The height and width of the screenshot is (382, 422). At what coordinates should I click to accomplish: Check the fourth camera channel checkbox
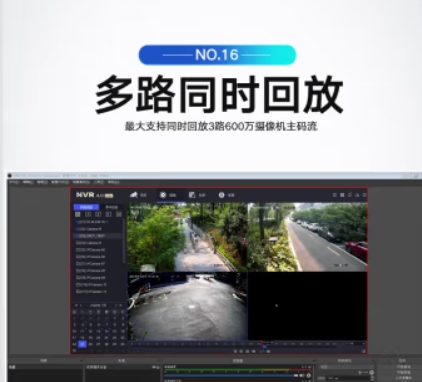click(78, 243)
